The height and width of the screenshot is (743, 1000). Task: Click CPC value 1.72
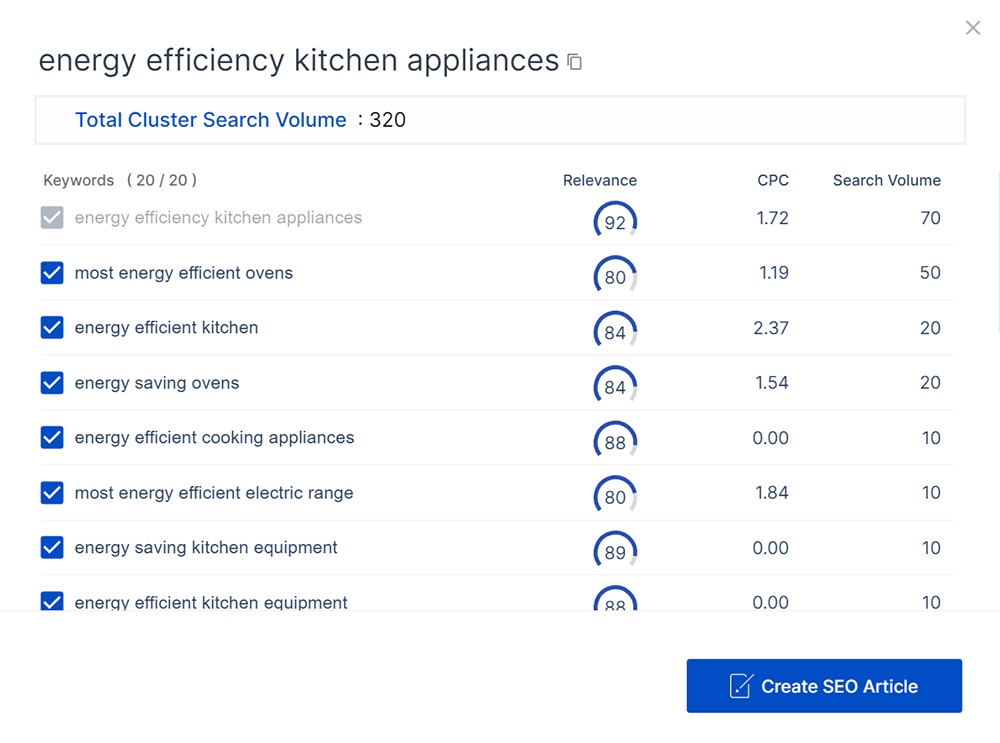[772, 218]
